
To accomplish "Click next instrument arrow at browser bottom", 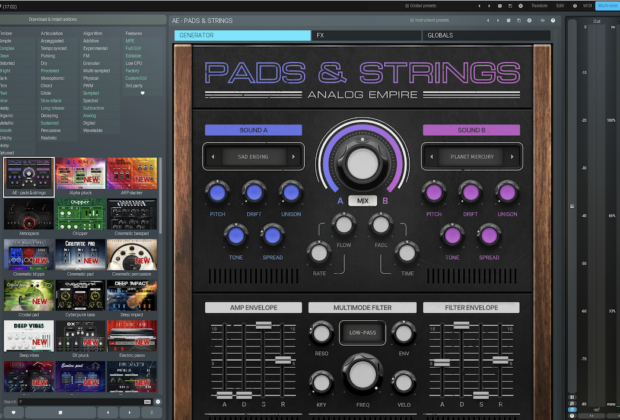I will tap(129, 412).
